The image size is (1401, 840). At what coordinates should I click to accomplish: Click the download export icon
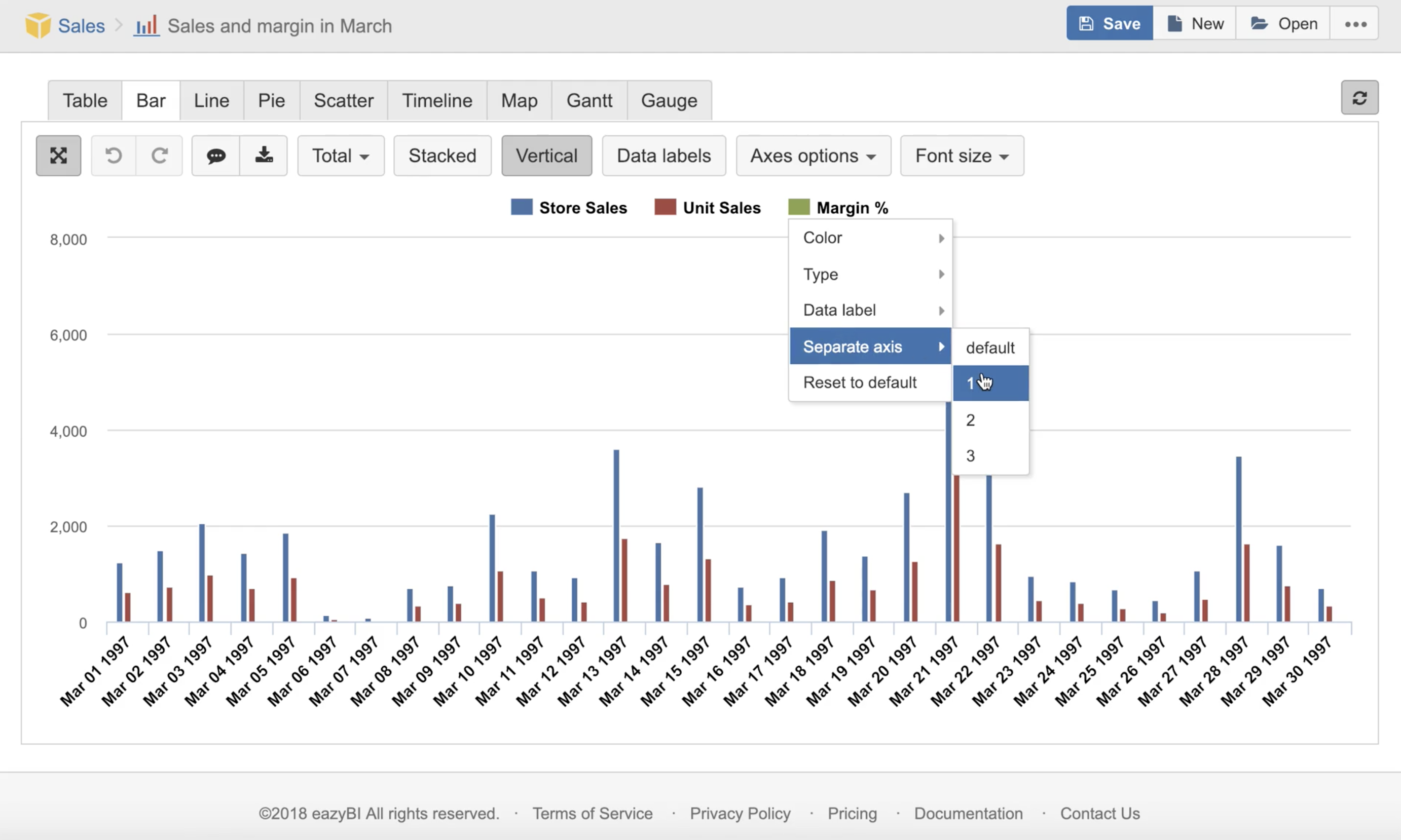(264, 156)
